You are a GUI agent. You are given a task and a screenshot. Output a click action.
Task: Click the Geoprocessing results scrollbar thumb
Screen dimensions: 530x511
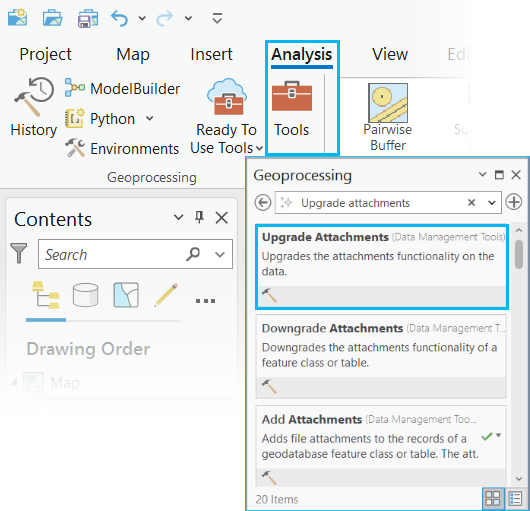[x=519, y=254]
